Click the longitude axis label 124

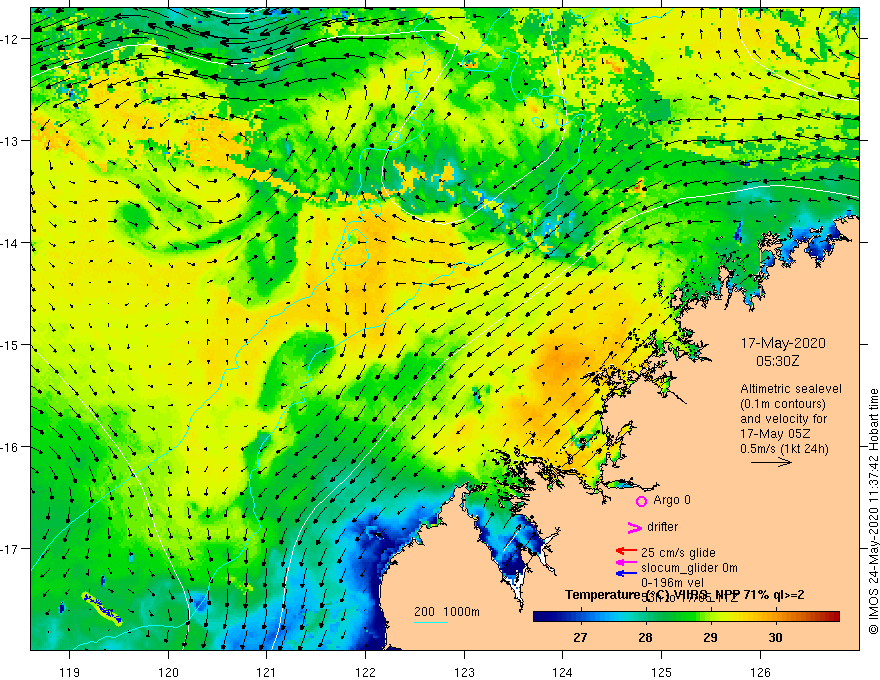click(563, 672)
